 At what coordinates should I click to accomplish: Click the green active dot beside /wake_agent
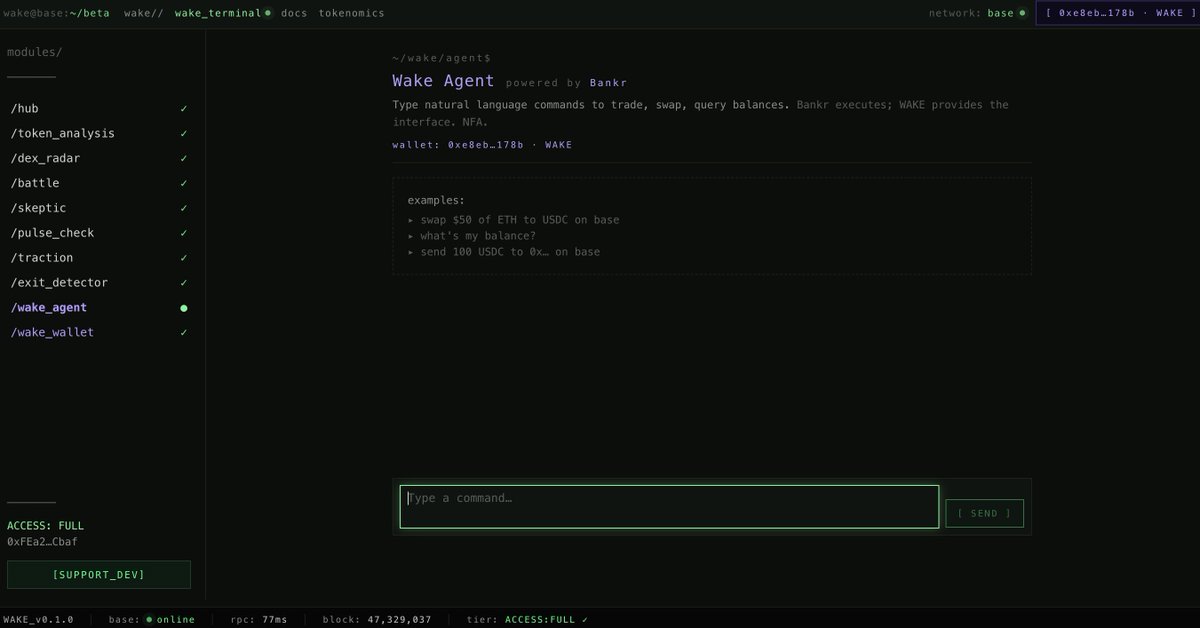(183, 308)
